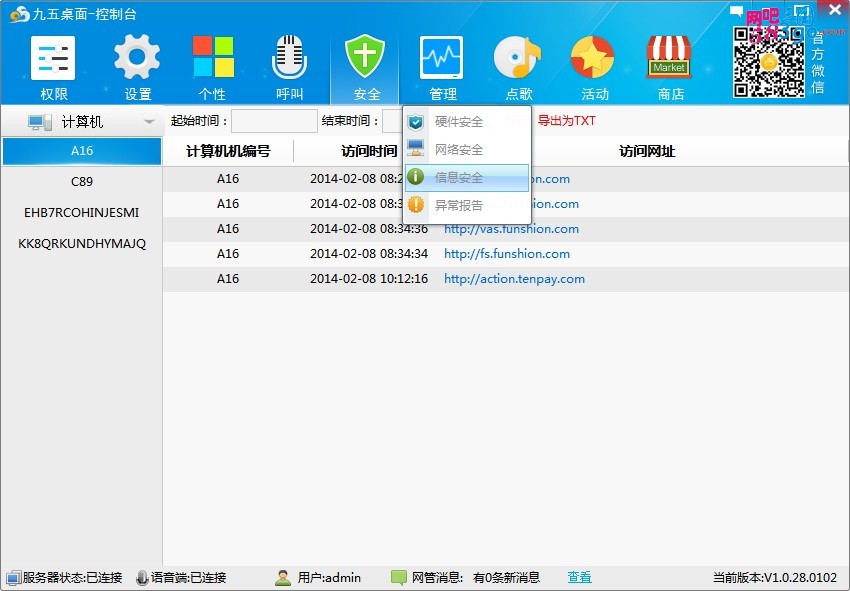This screenshot has width=850, height=591.
Task: Choose 网络安全 from the menu
Action: [x=458, y=150]
